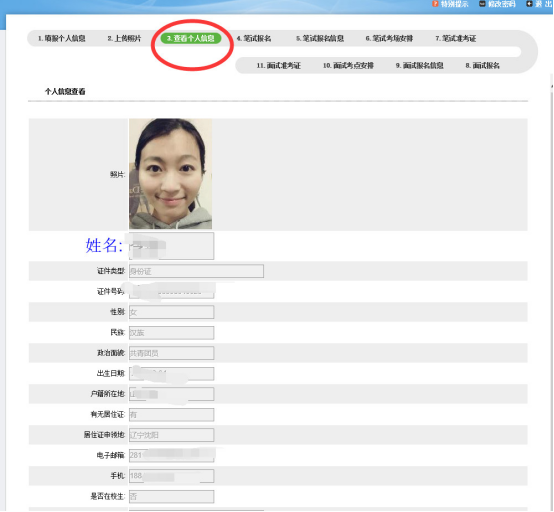554x512 pixels.
Task: Click the 居住证申领地 field showing 辽宁沈阳
Action: coord(171,435)
